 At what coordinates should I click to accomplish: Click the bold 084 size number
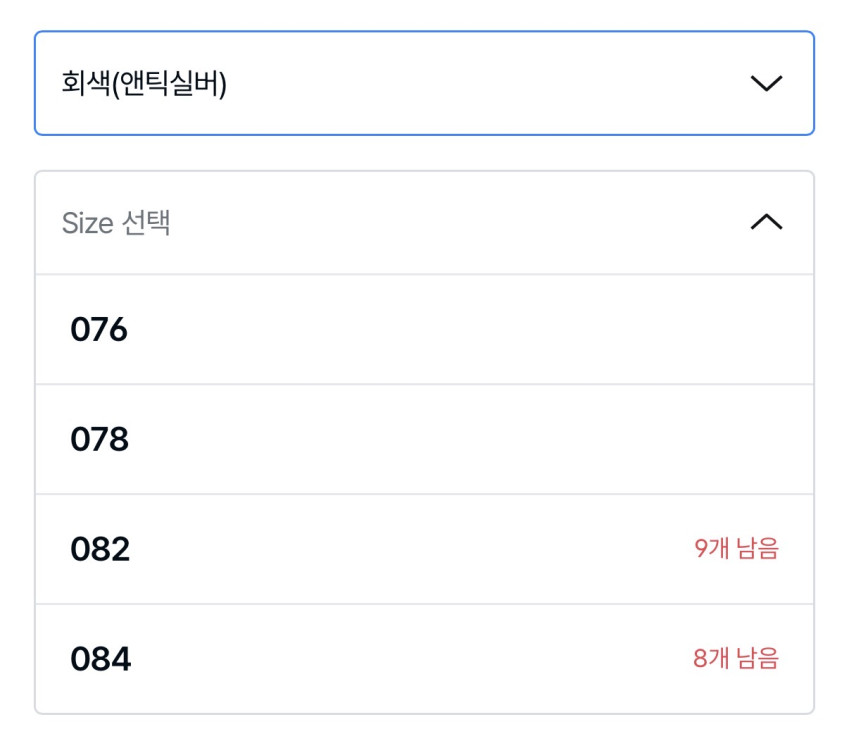click(x=100, y=660)
